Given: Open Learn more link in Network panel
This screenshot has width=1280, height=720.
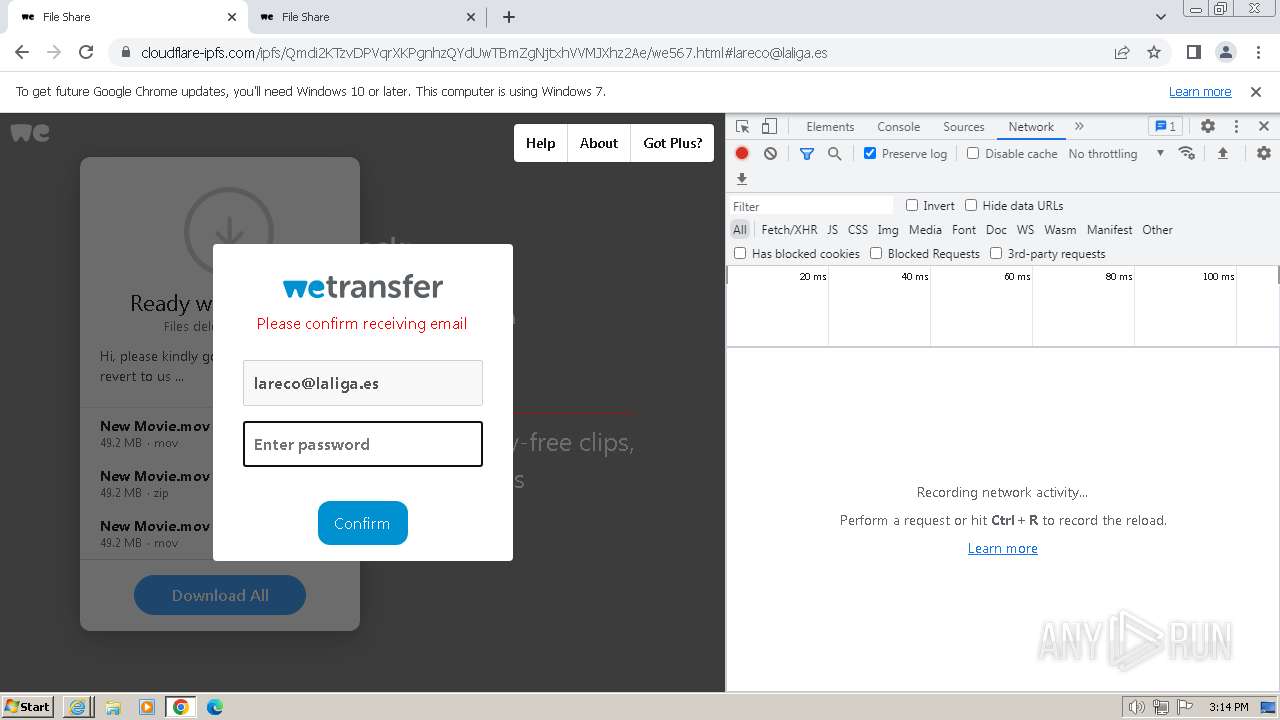Looking at the screenshot, I should point(1003,548).
